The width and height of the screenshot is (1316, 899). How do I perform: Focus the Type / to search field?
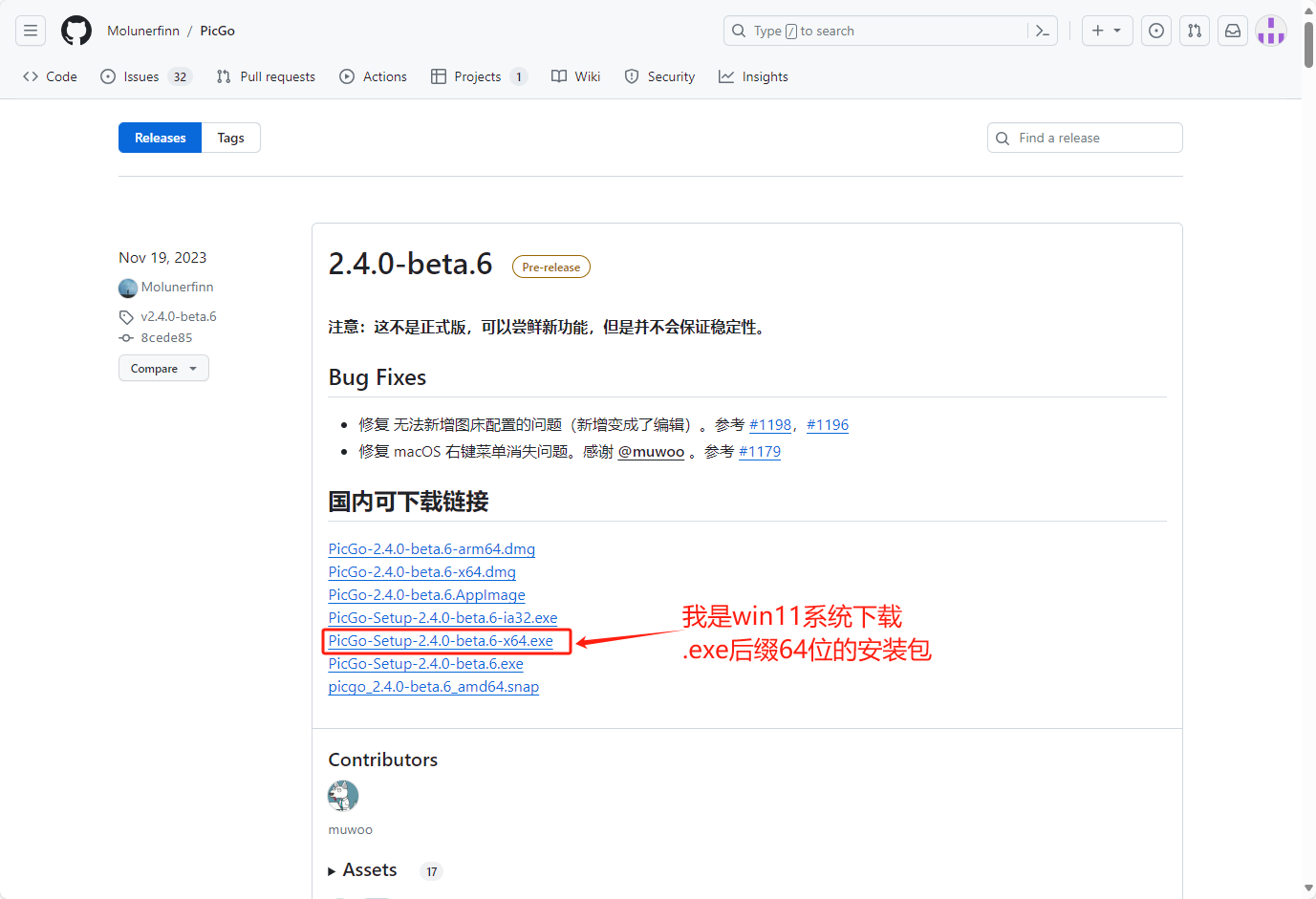click(x=875, y=31)
